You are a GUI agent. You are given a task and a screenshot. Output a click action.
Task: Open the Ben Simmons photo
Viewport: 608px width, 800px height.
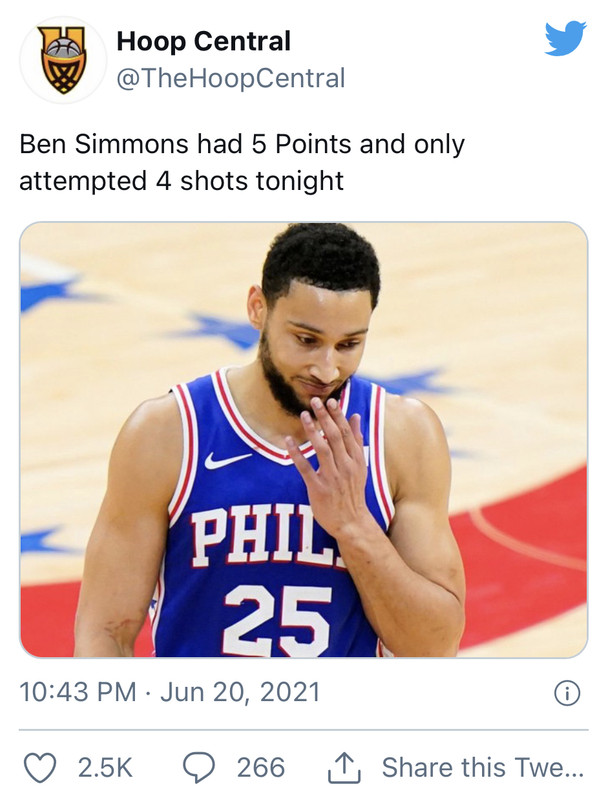[x=303, y=440]
